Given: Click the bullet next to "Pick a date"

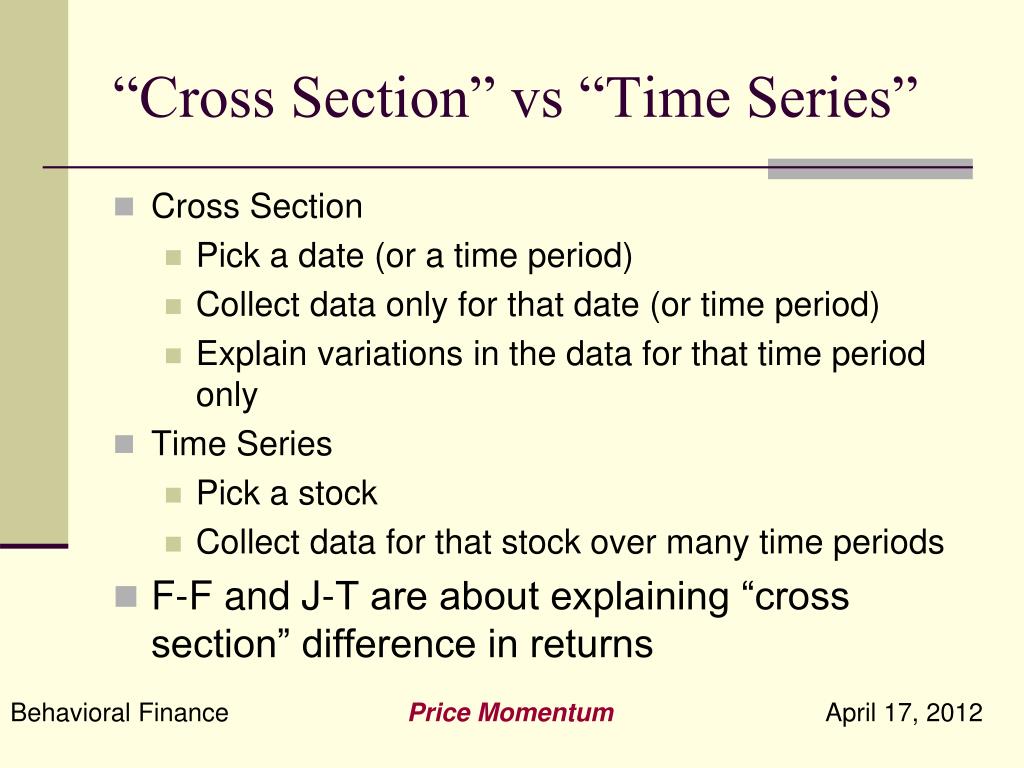Looking at the screenshot, I should click(x=173, y=257).
